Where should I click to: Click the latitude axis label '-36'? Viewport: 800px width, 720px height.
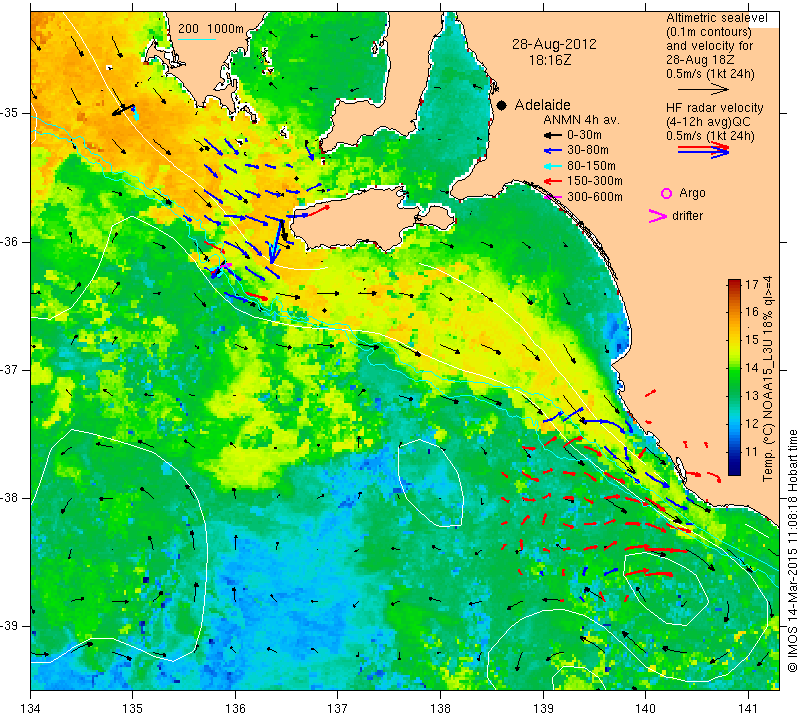click(x=11, y=241)
